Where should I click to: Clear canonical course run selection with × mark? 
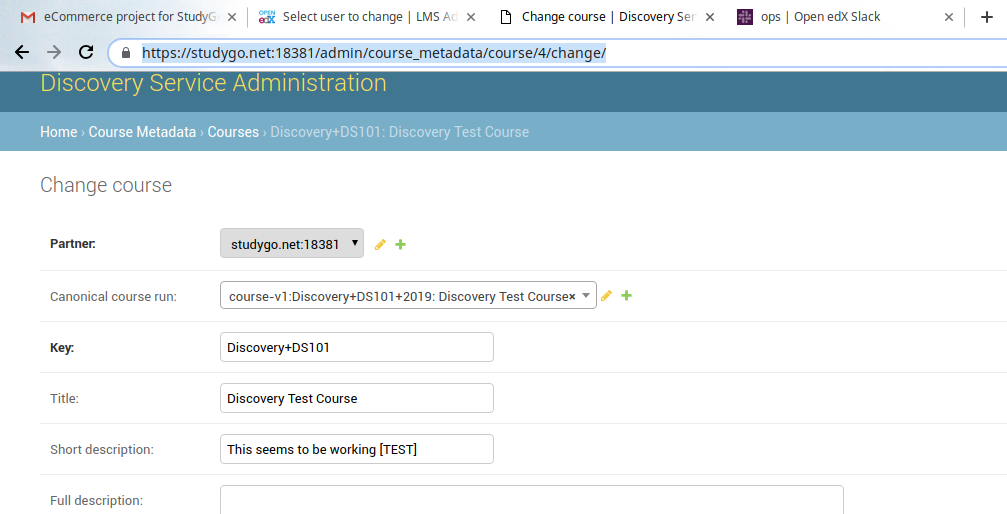click(572, 296)
